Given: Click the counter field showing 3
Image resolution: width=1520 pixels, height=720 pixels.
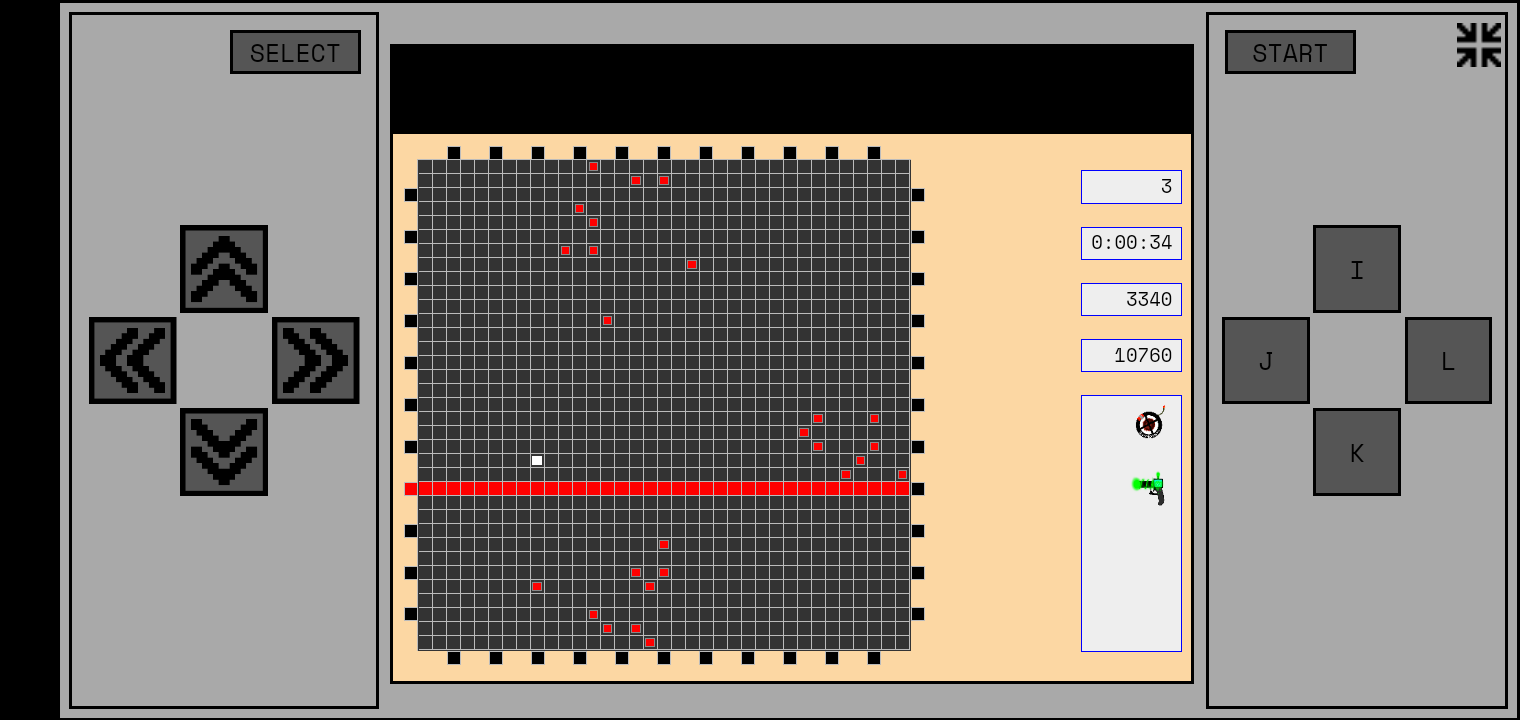Looking at the screenshot, I should click(1131, 187).
